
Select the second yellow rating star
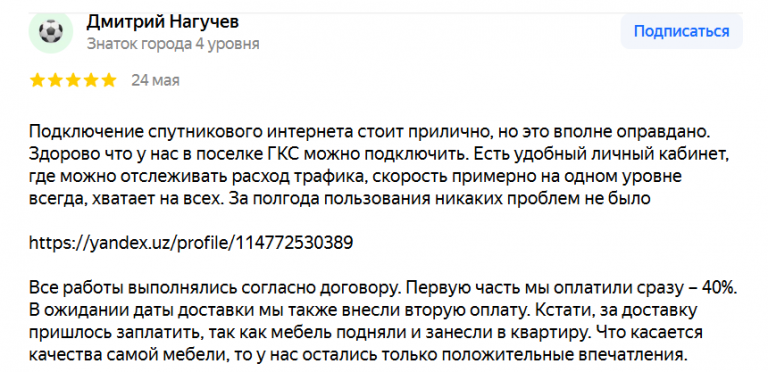[x=55, y=80]
